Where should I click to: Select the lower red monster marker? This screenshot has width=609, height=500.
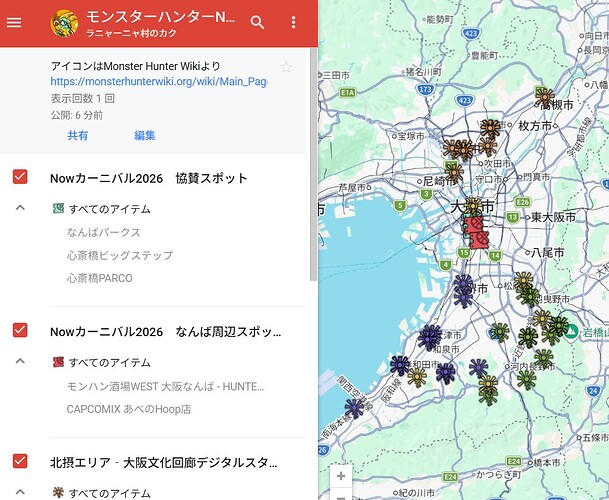tap(478, 240)
